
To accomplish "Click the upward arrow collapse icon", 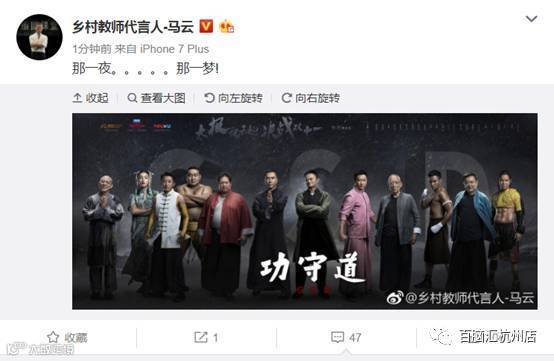I will (77, 98).
